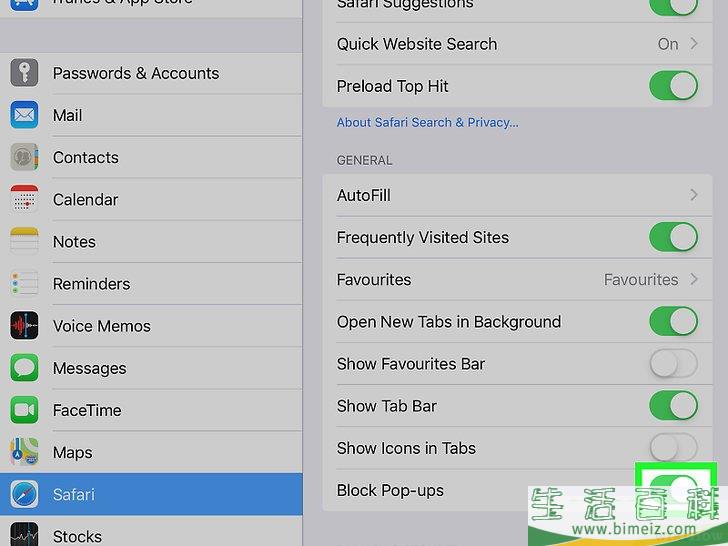Open Reminders settings entry
This screenshot has height=546, width=728.
151,284
